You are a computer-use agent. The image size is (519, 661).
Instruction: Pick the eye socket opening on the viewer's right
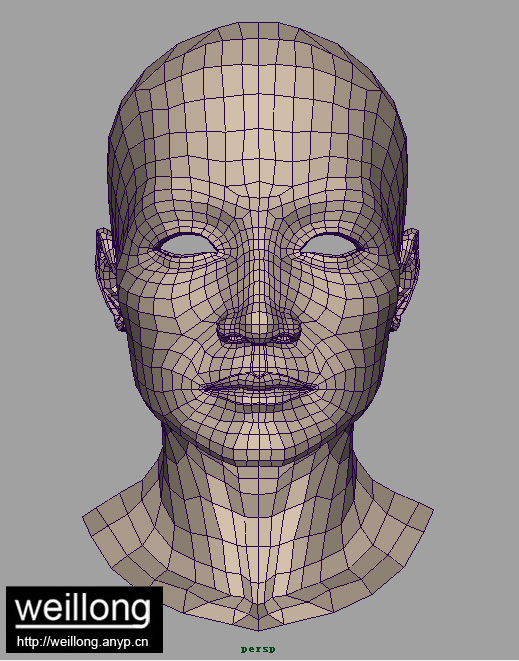pyautogui.click(x=332, y=245)
